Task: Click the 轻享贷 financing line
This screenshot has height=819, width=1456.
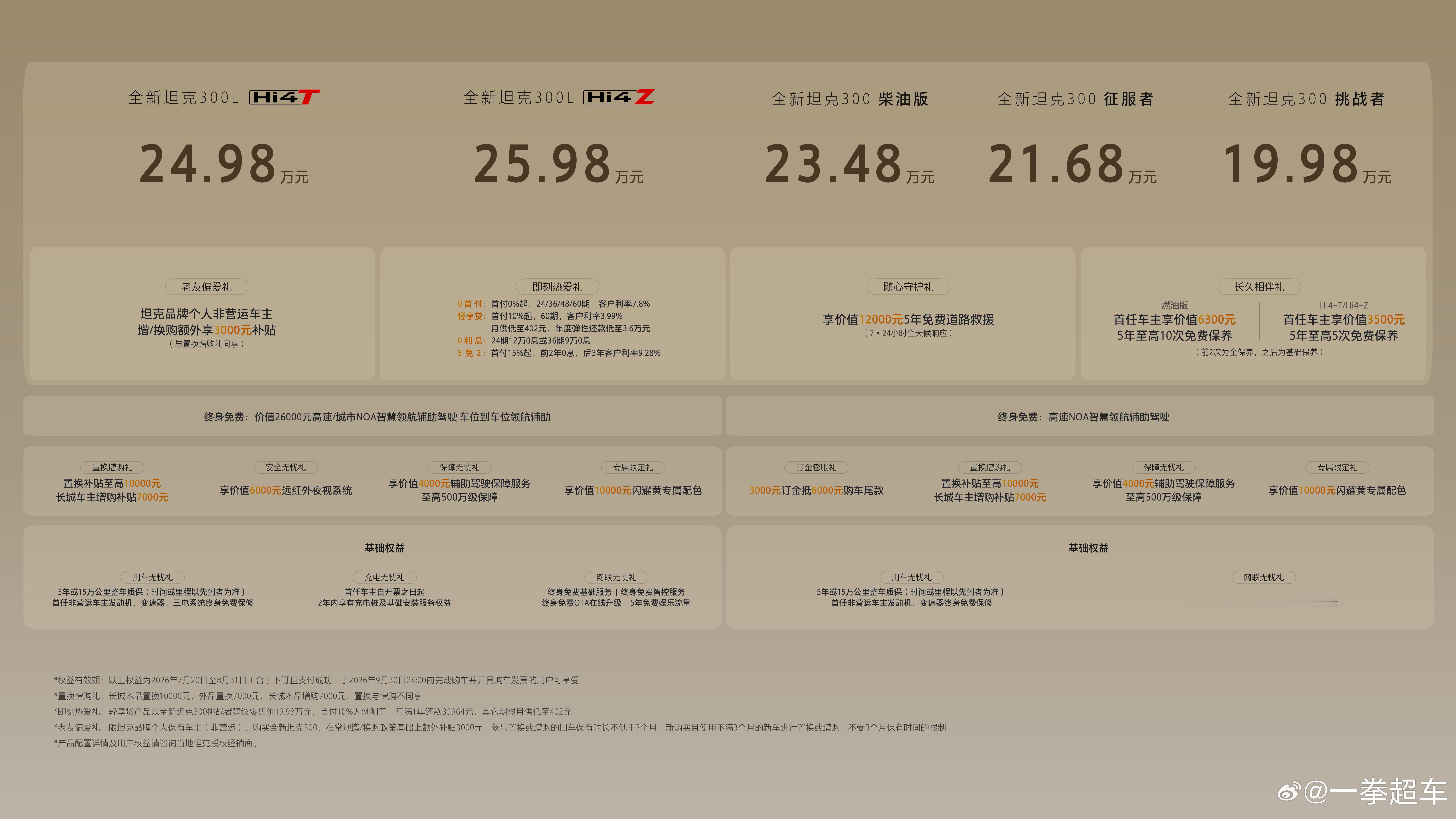Action: click(540, 316)
